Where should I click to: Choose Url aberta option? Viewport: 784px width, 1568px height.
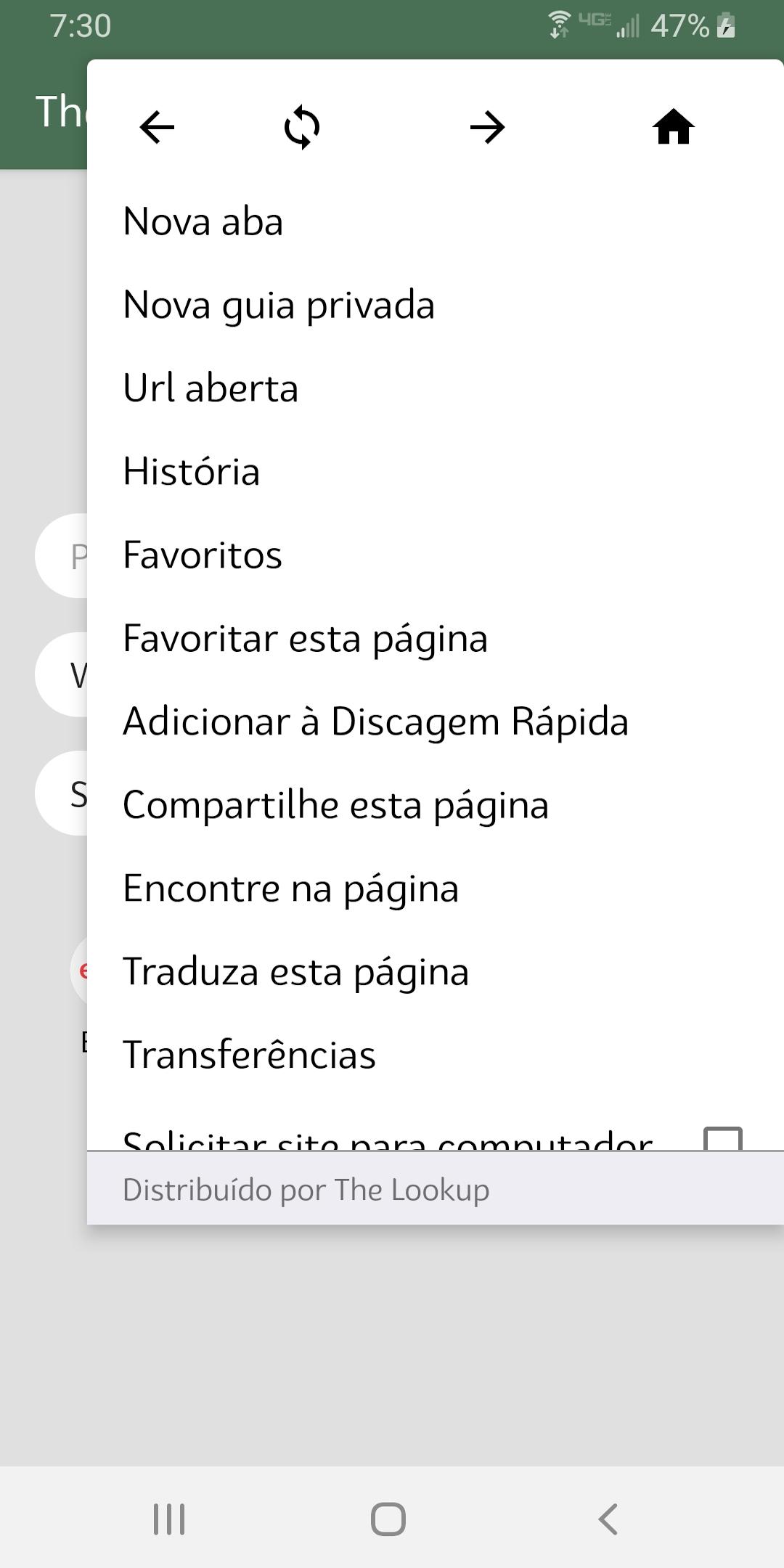[x=211, y=388]
